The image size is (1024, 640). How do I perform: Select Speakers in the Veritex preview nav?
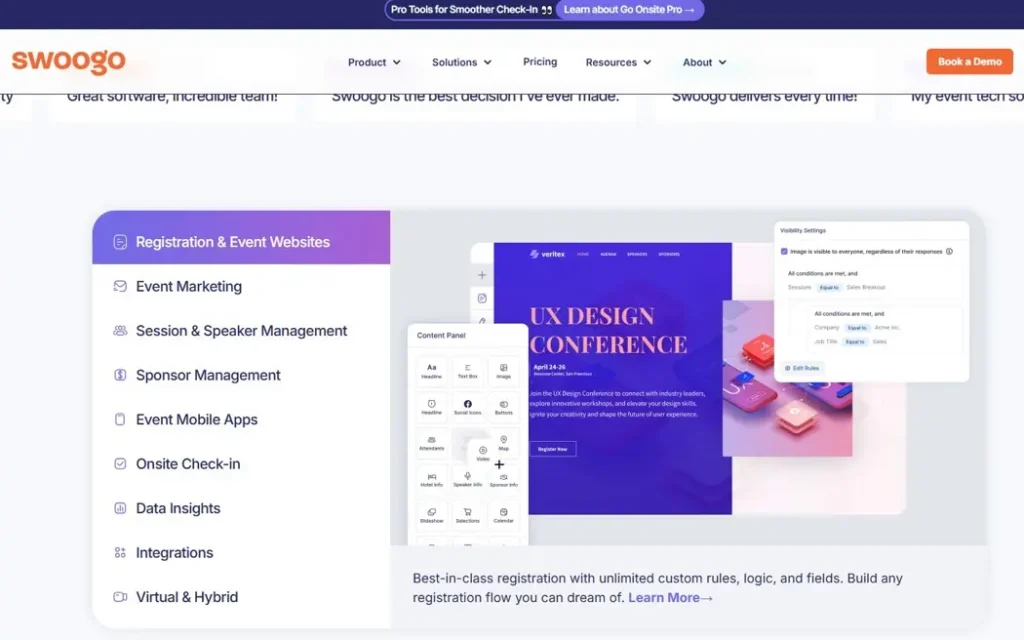click(637, 254)
